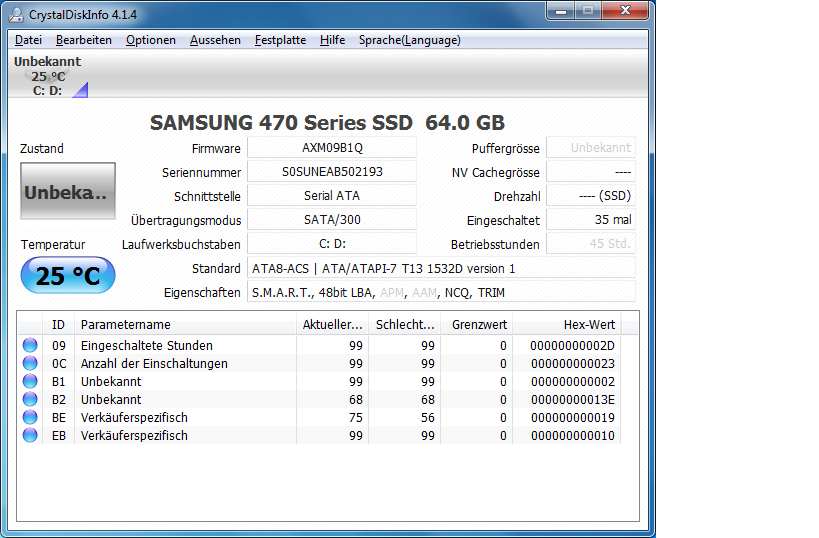Click status circle for Eingeschaltete Stunden
Screen dimensions: 819x538
pyautogui.click(x=30, y=345)
